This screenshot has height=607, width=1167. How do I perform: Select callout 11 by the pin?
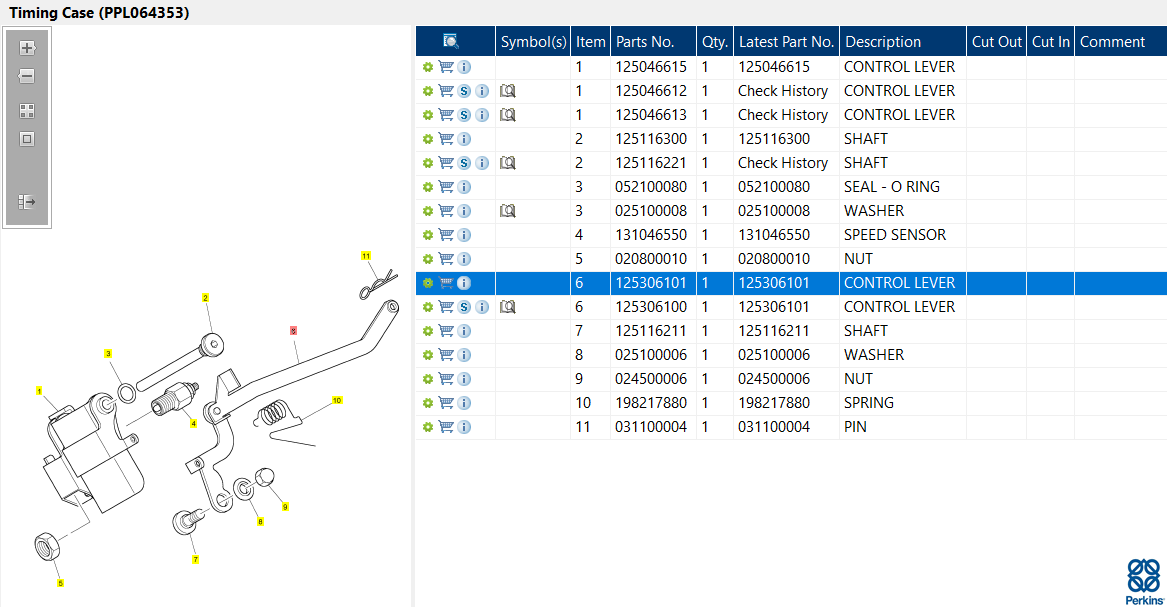[366, 256]
